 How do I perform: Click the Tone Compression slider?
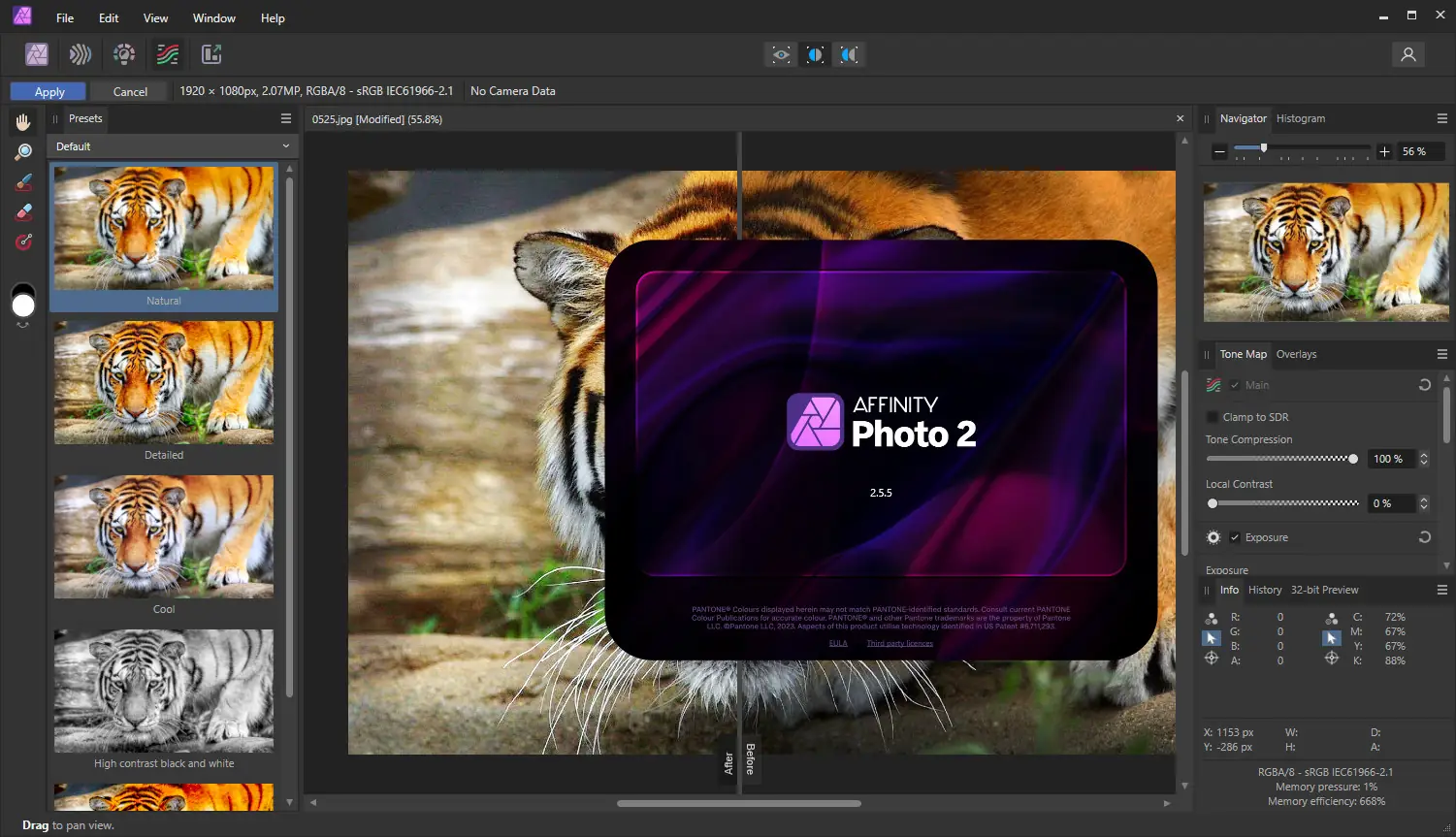[x=1282, y=459]
